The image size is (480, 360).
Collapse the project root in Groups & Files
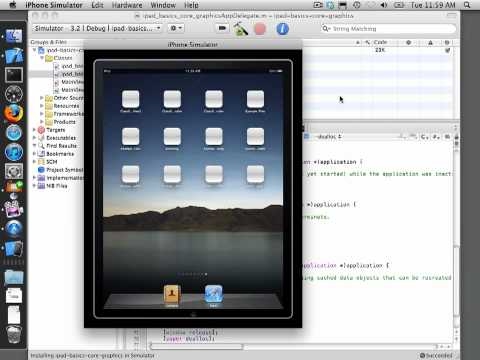pyautogui.click(x=34, y=50)
